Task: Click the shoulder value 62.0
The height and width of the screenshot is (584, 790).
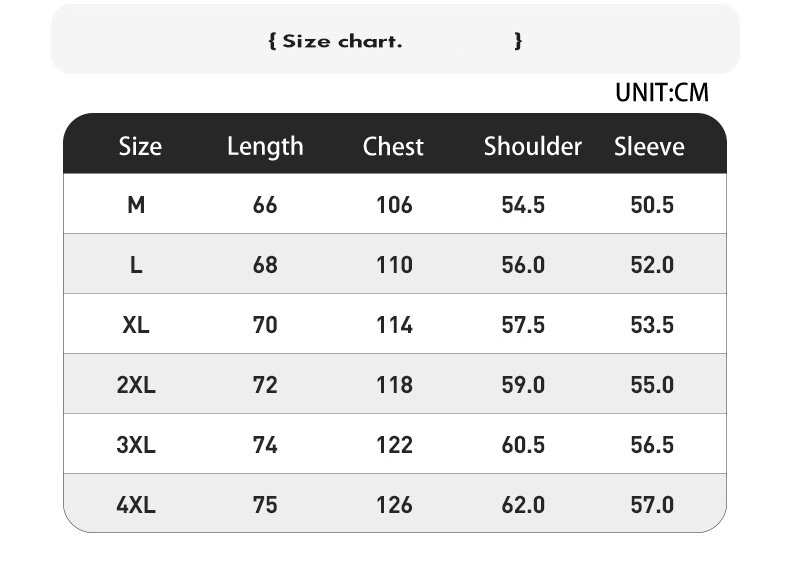Action: [x=523, y=505]
